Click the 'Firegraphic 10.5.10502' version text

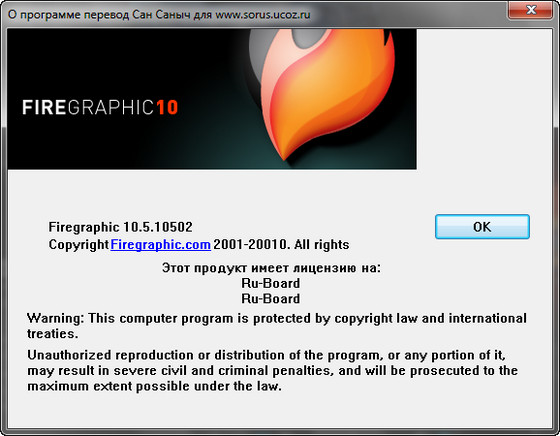120,227
